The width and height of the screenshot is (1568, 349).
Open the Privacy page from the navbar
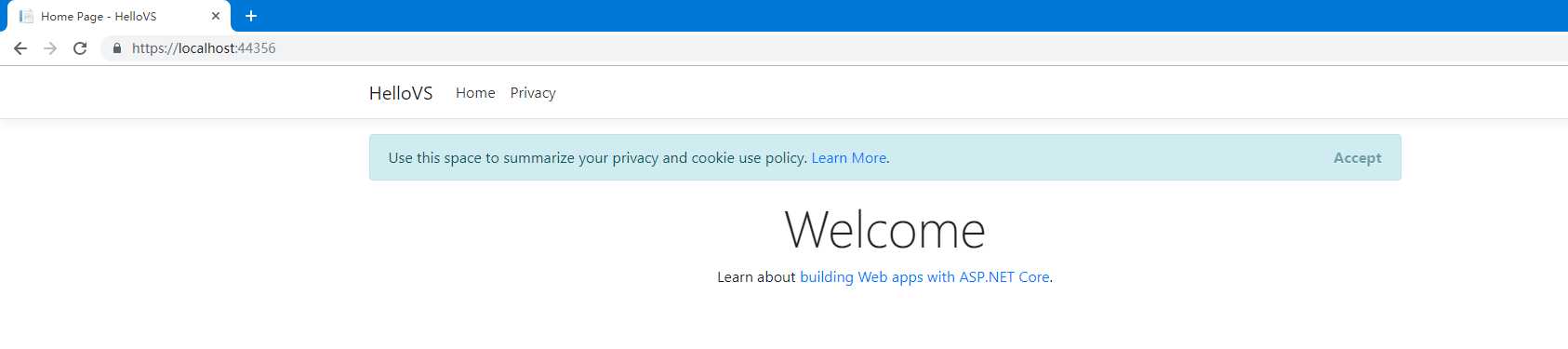click(x=533, y=93)
